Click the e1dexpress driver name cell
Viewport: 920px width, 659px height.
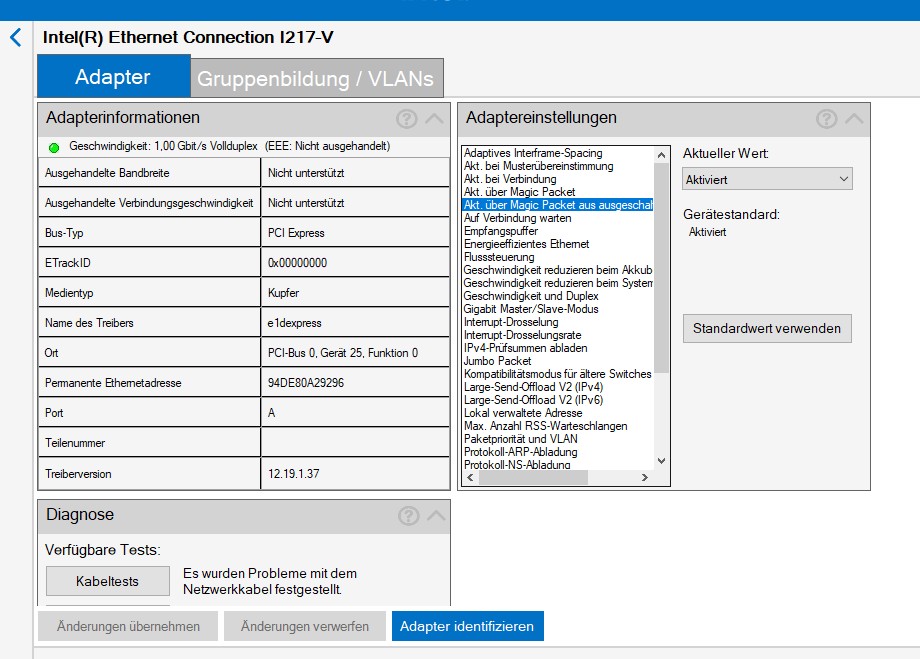tap(355, 323)
